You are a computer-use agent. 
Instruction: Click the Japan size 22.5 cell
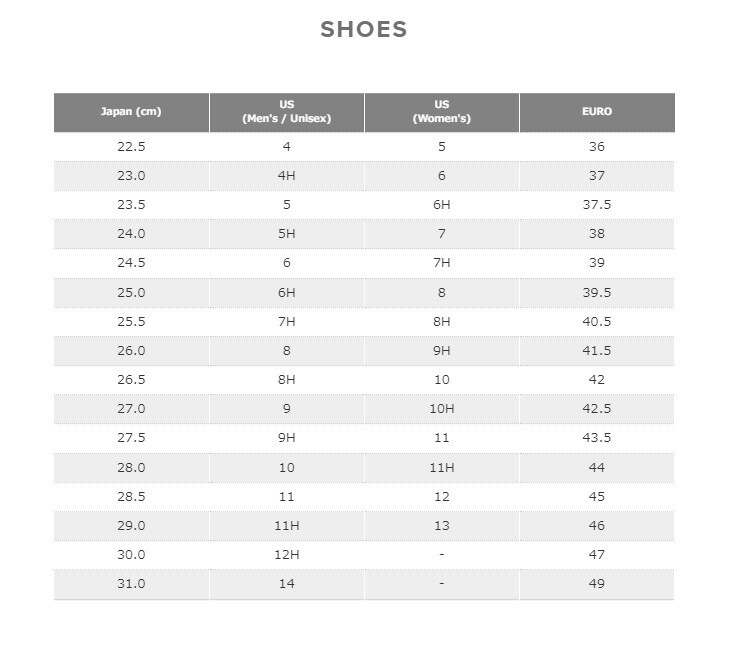(x=131, y=147)
